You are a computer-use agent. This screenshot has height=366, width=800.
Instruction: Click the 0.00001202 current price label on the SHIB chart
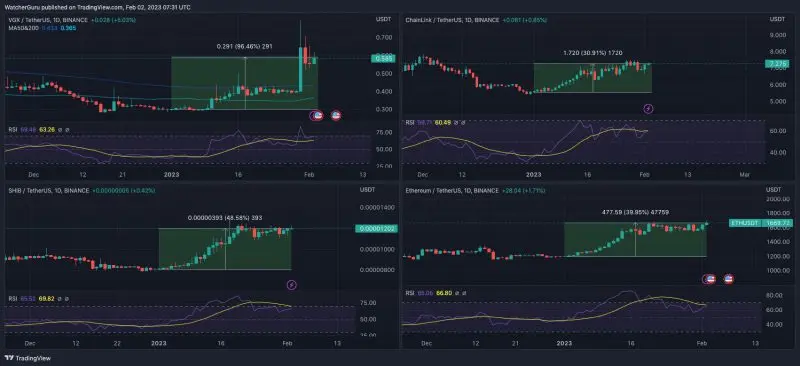coord(376,229)
